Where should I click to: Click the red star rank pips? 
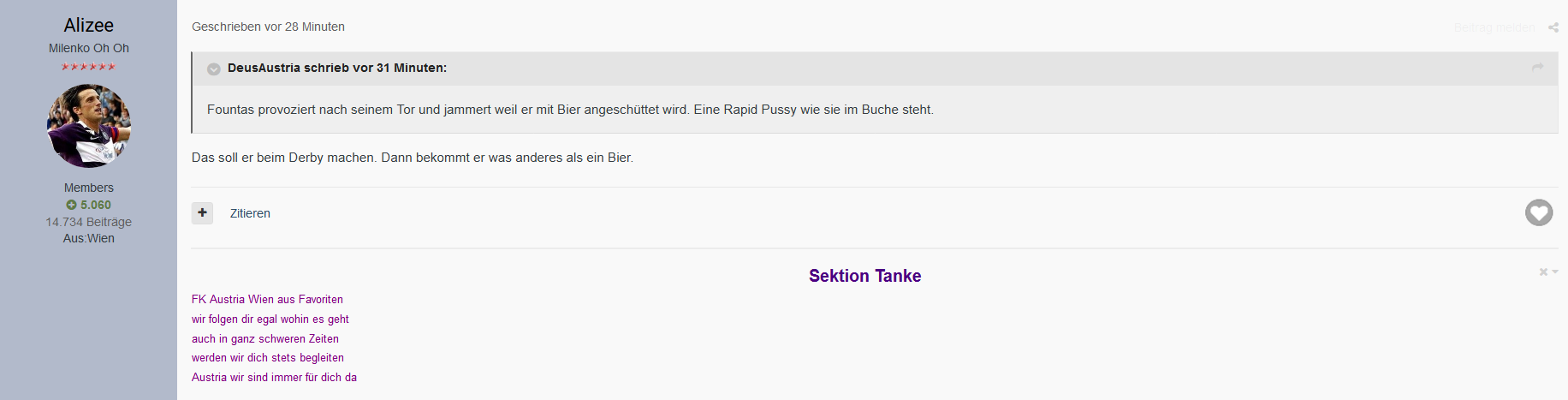pos(88,66)
